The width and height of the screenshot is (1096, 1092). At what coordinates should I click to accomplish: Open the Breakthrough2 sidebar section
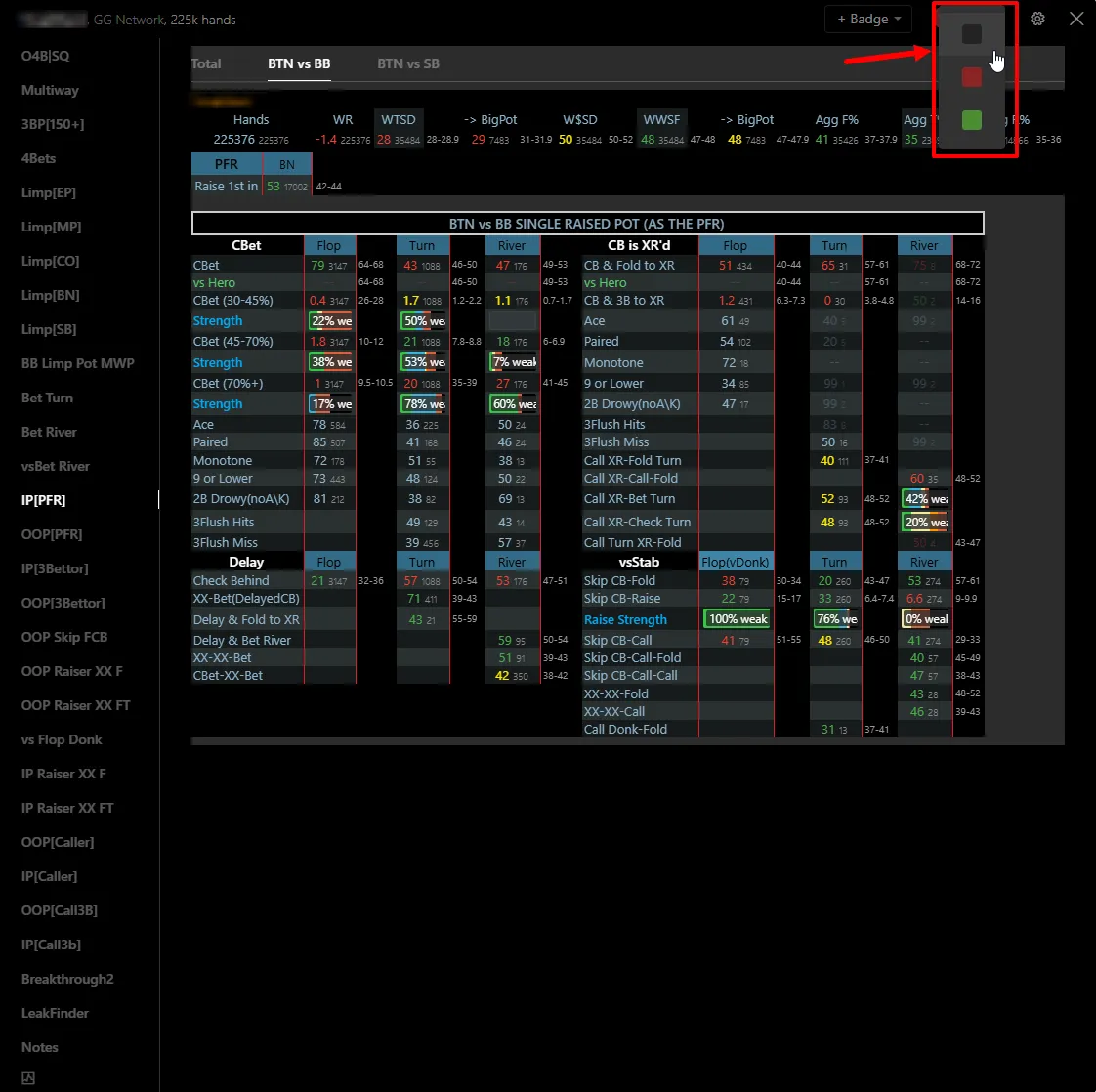pos(67,979)
